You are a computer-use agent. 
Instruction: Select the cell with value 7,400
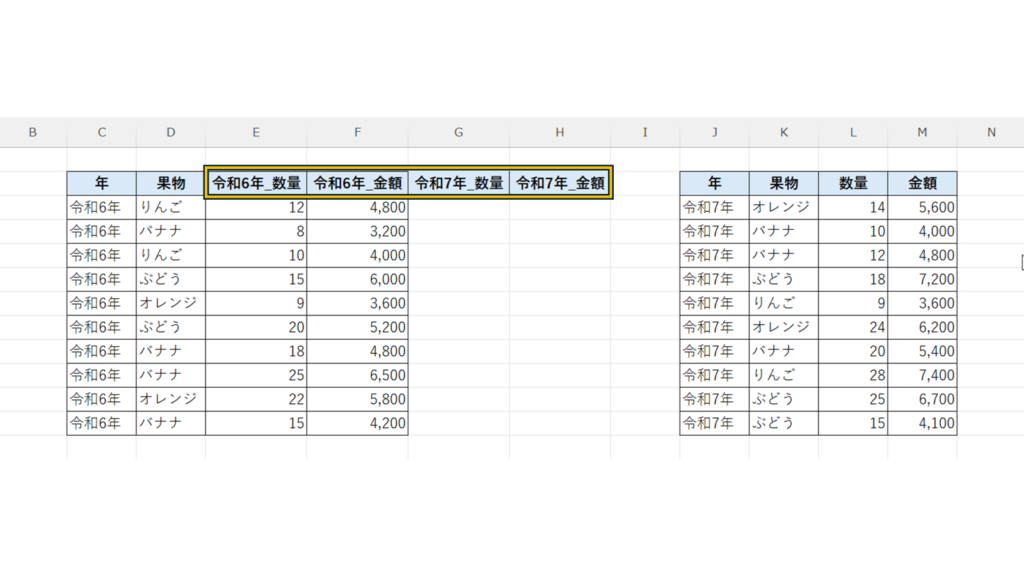922,375
